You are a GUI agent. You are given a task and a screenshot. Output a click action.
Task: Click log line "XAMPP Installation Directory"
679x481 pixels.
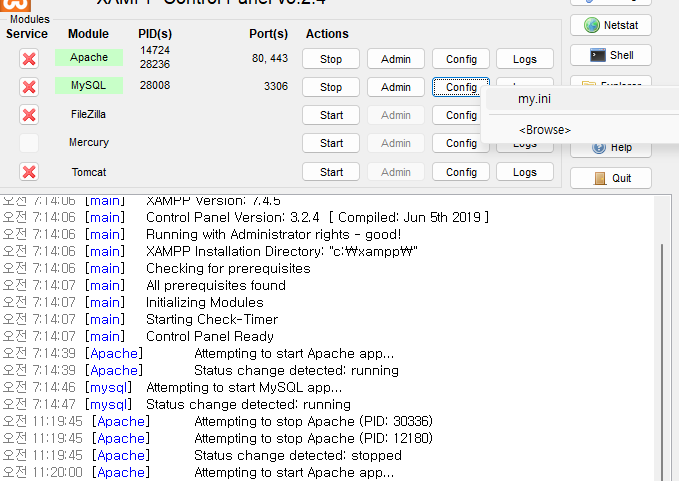[x=282, y=252]
